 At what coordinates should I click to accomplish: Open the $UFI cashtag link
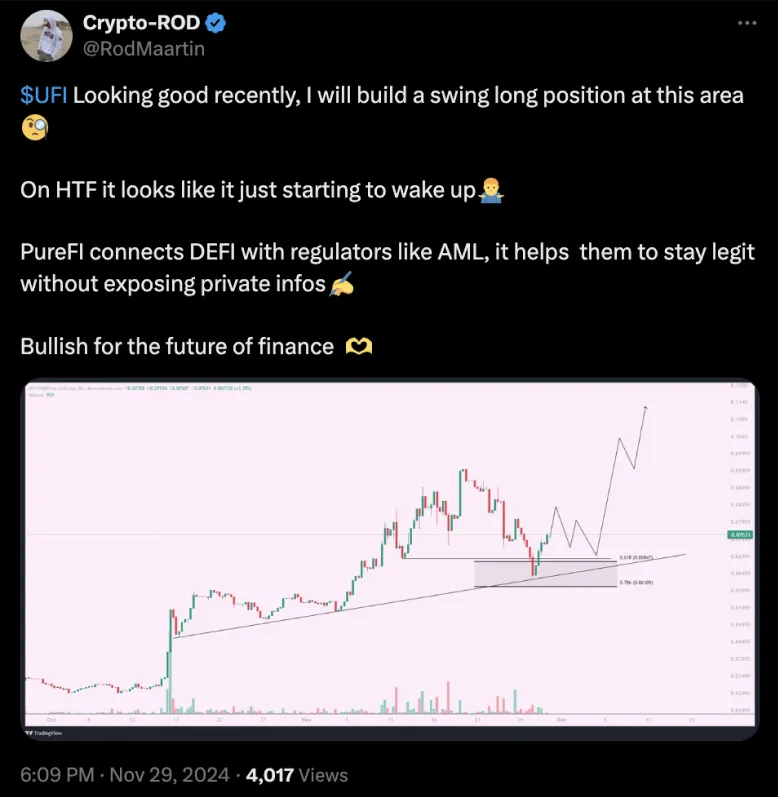click(x=44, y=95)
